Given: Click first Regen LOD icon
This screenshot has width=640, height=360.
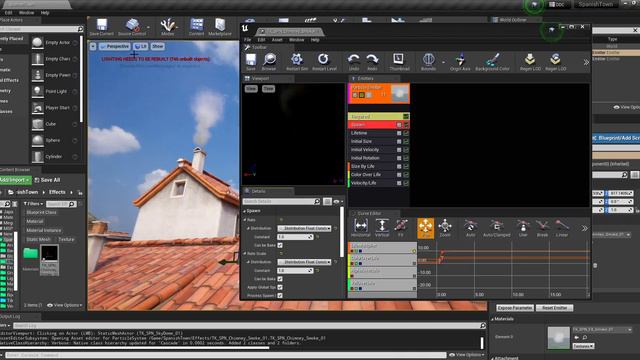Looking at the screenshot, I should (530, 60).
